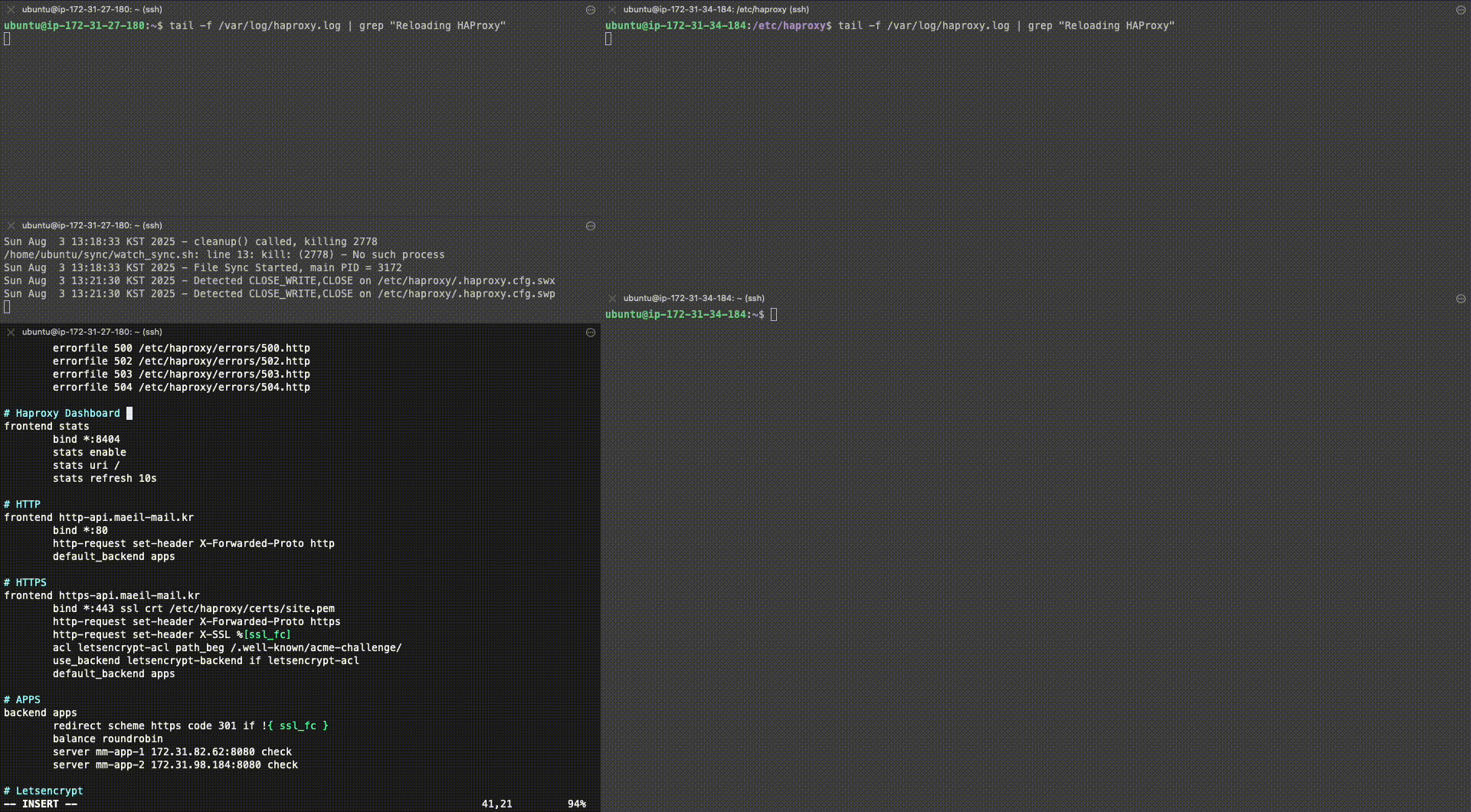Close the watch_sync log output pane
The height and width of the screenshot is (812, 1471).
click(11, 226)
